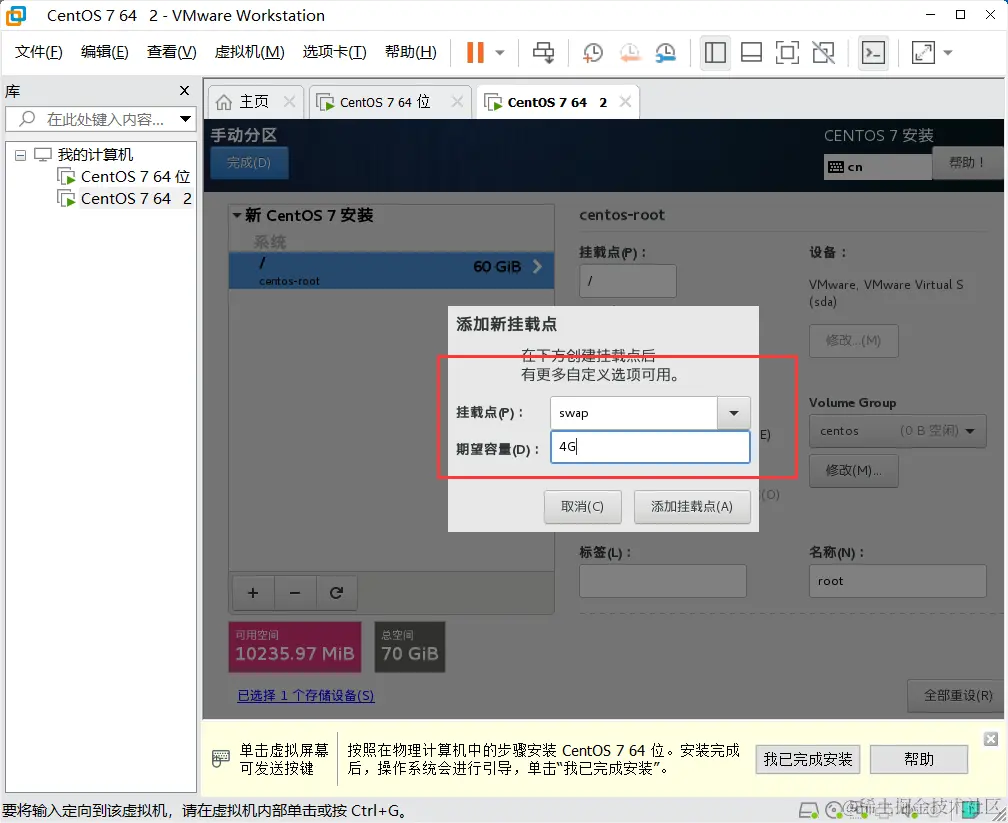Take a snapshot of this virtual machine
The width and height of the screenshot is (1008, 823).
pos(592,53)
